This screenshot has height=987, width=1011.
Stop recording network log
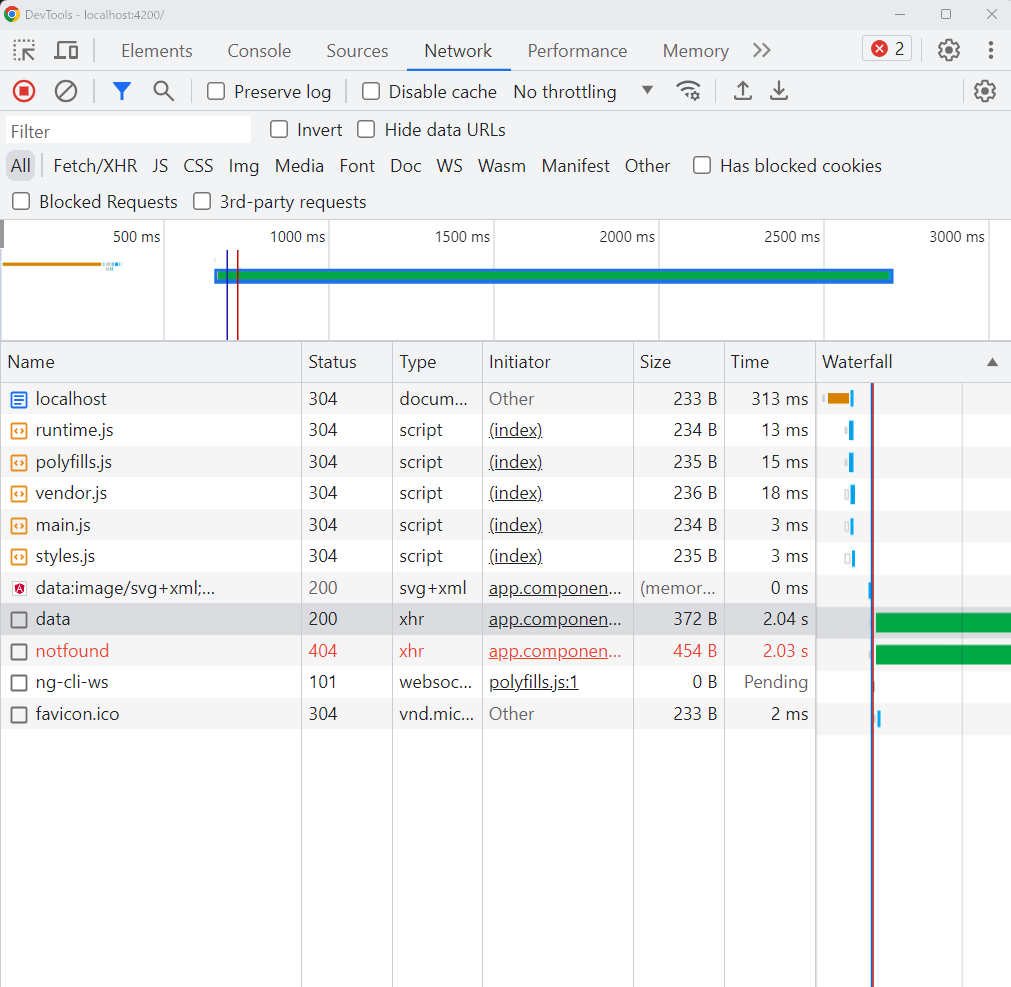pyautogui.click(x=24, y=91)
